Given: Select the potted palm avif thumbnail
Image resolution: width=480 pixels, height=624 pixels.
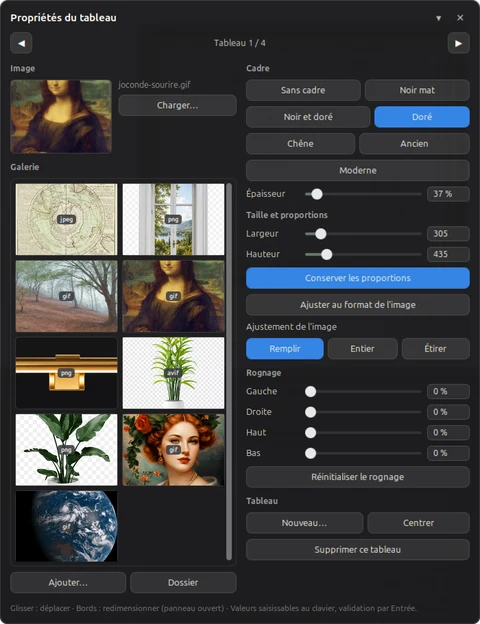Looking at the screenshot, I should coord(174,373).
